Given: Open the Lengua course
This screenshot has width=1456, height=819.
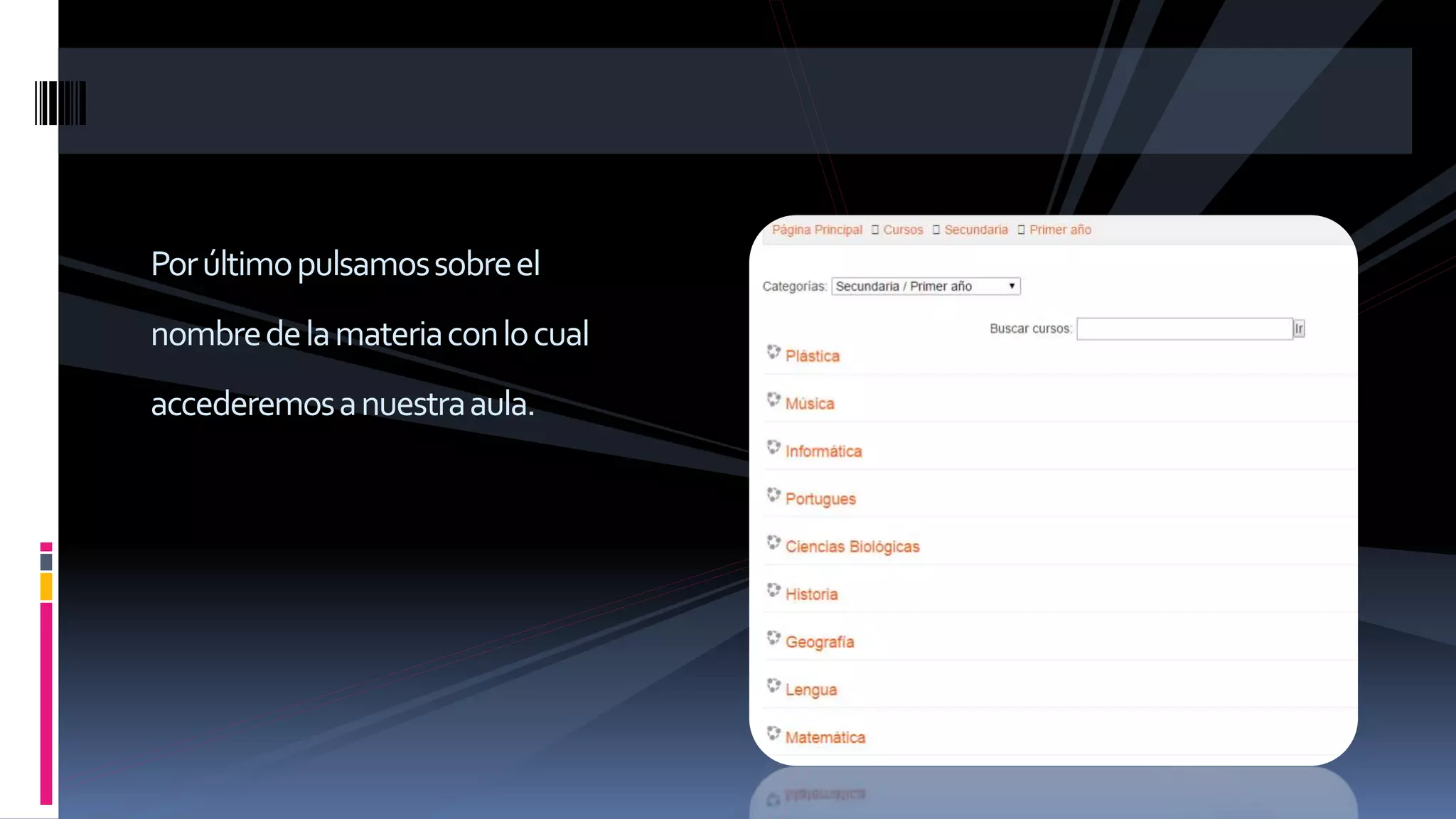Looking at the screenshot, I should pyautogui.click(x=811, y=690).
